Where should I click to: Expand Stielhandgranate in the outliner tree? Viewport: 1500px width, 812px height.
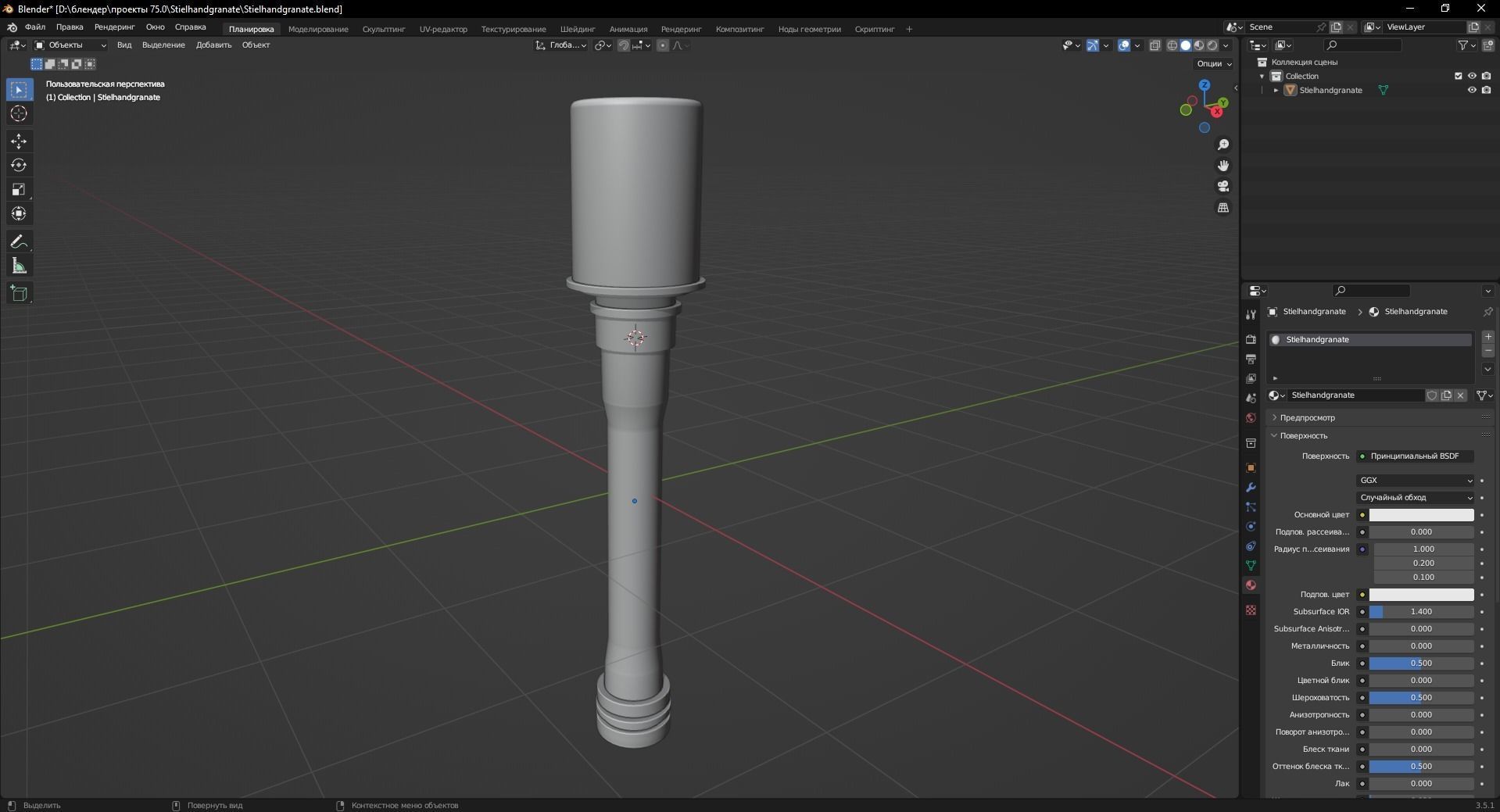coord(1276,90)
